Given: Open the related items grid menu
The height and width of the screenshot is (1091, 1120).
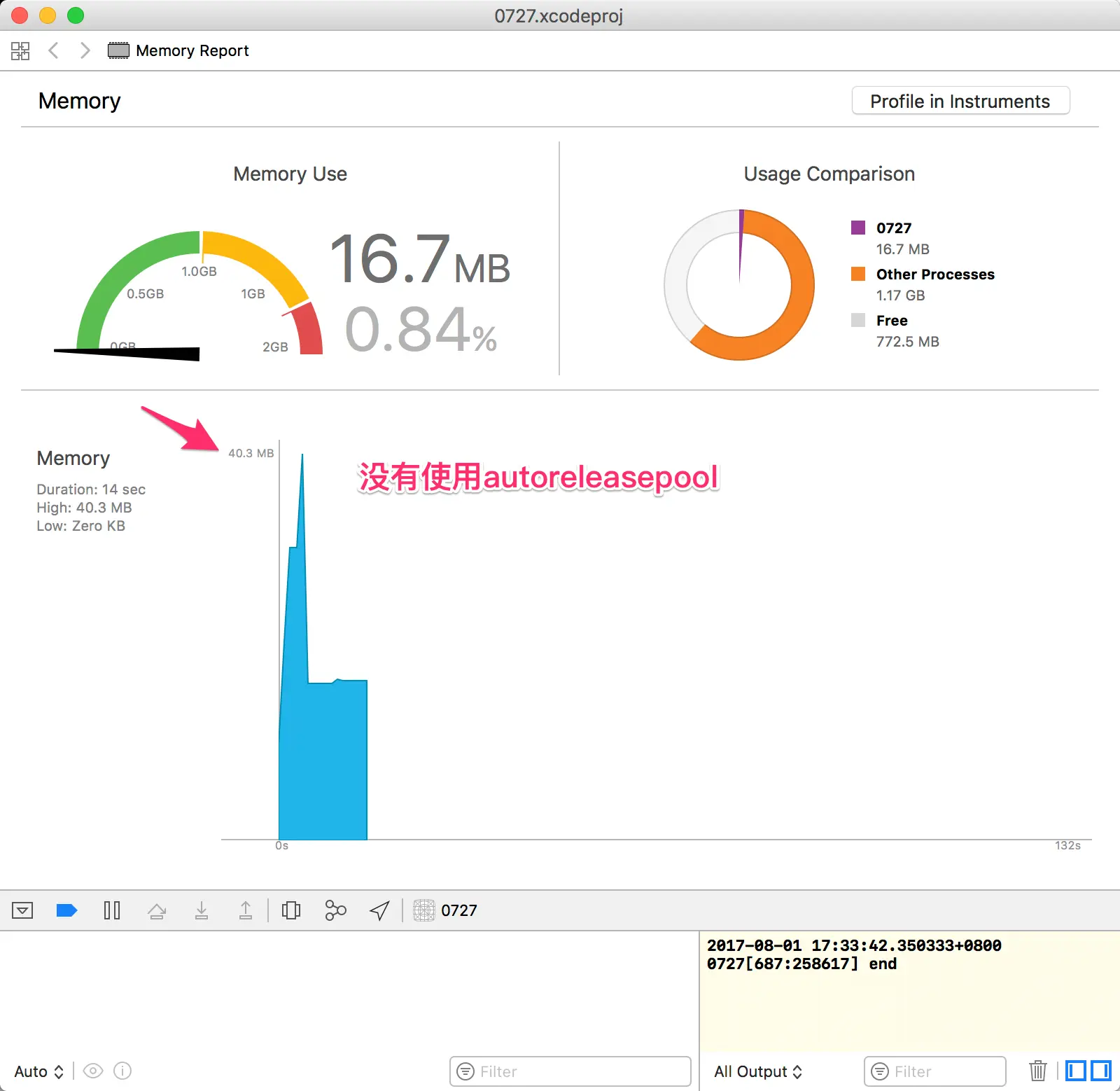Looking at the screenshot, I should [x=20, y=50].
